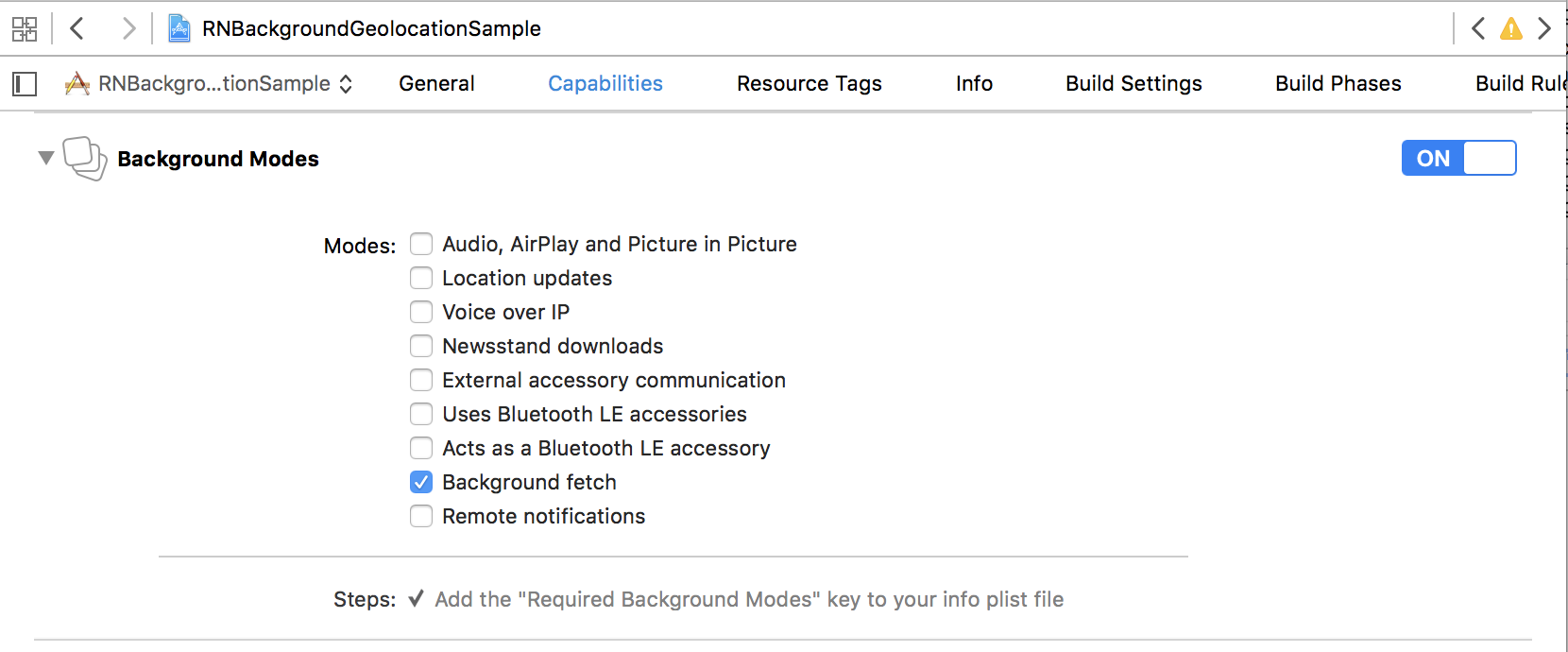
Task: Jump to previous issue arrow
Action: click(x=1478, y=28)
